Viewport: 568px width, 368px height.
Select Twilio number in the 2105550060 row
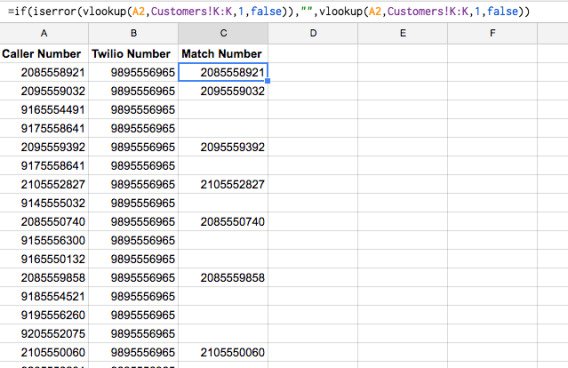[133, 352]
